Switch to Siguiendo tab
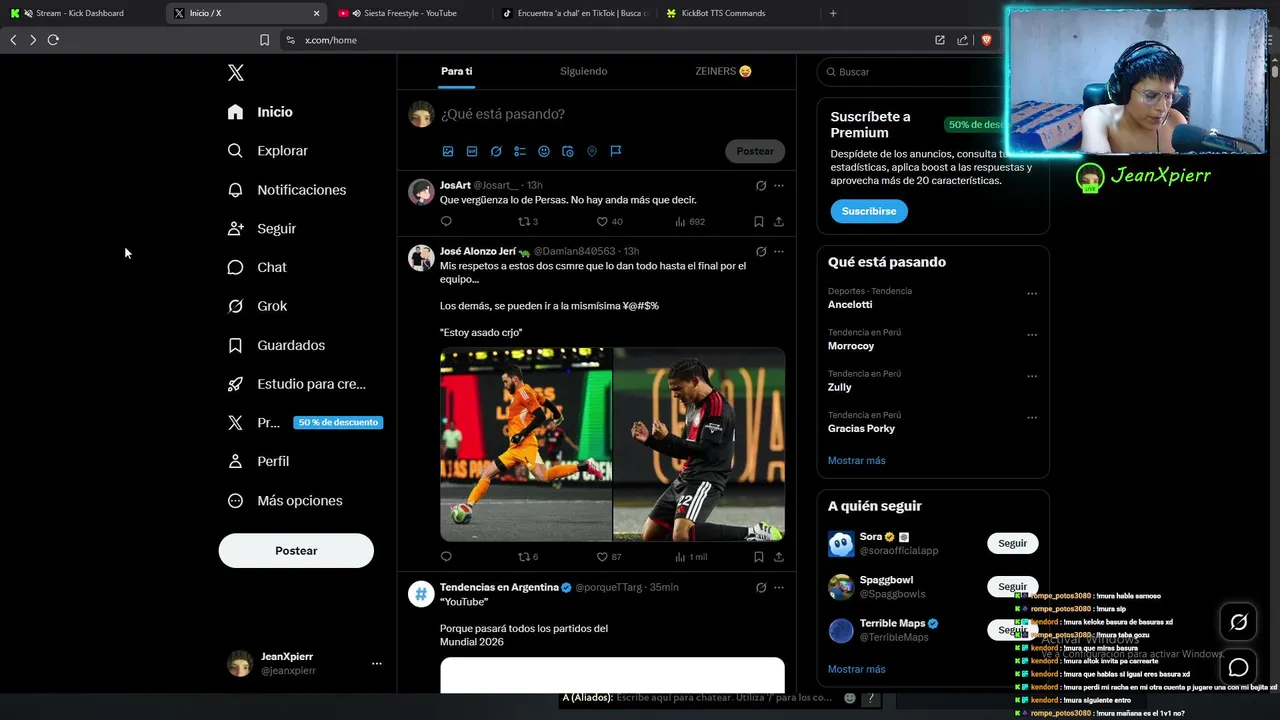1280x720 pixels. pos(583,71)
